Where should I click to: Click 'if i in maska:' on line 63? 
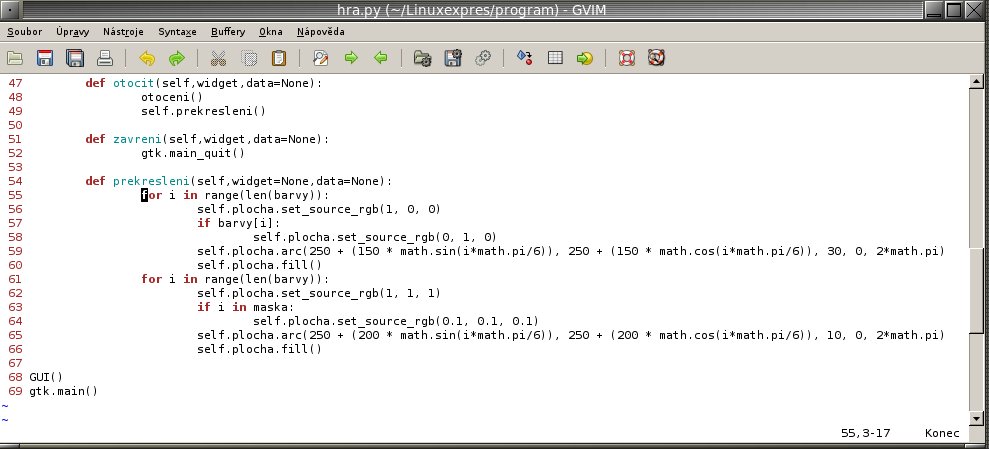click(x=245, y=306)
